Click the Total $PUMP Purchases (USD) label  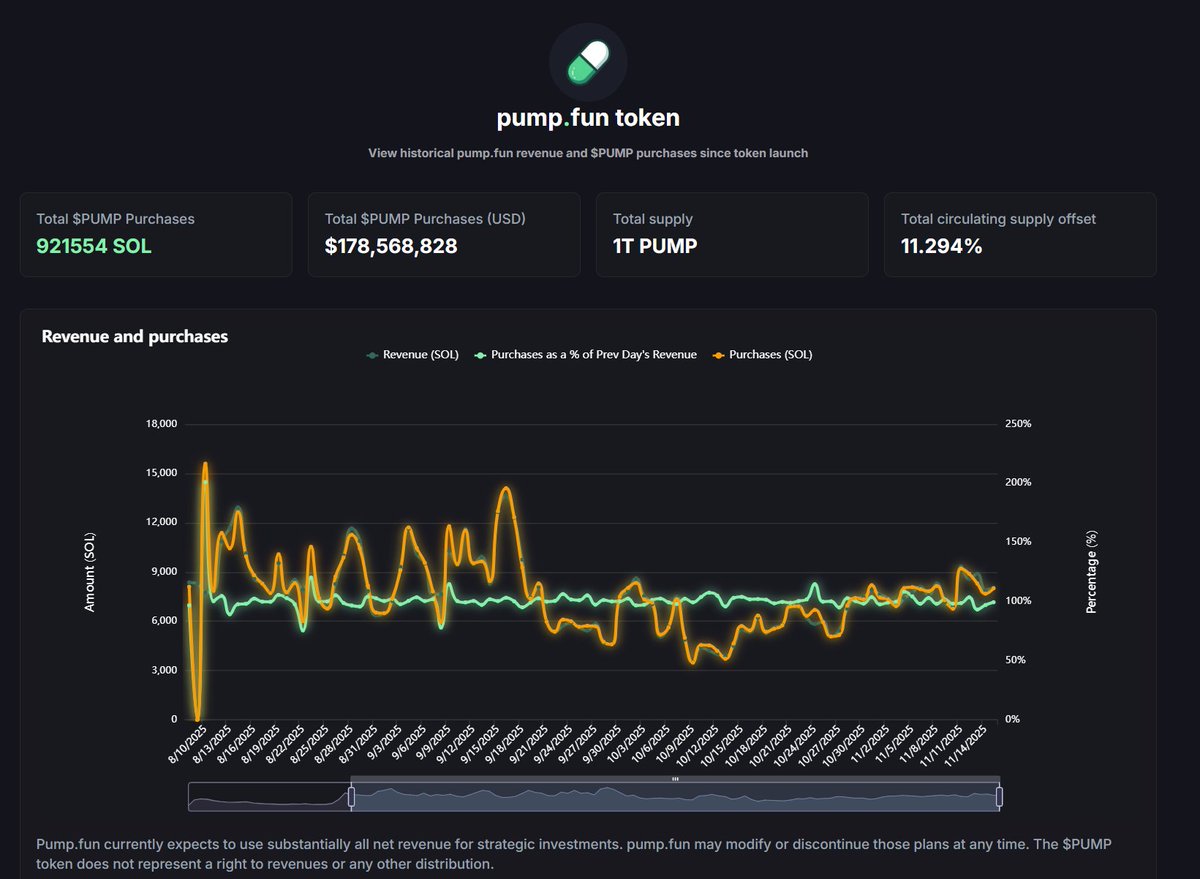tap(425, 218)
